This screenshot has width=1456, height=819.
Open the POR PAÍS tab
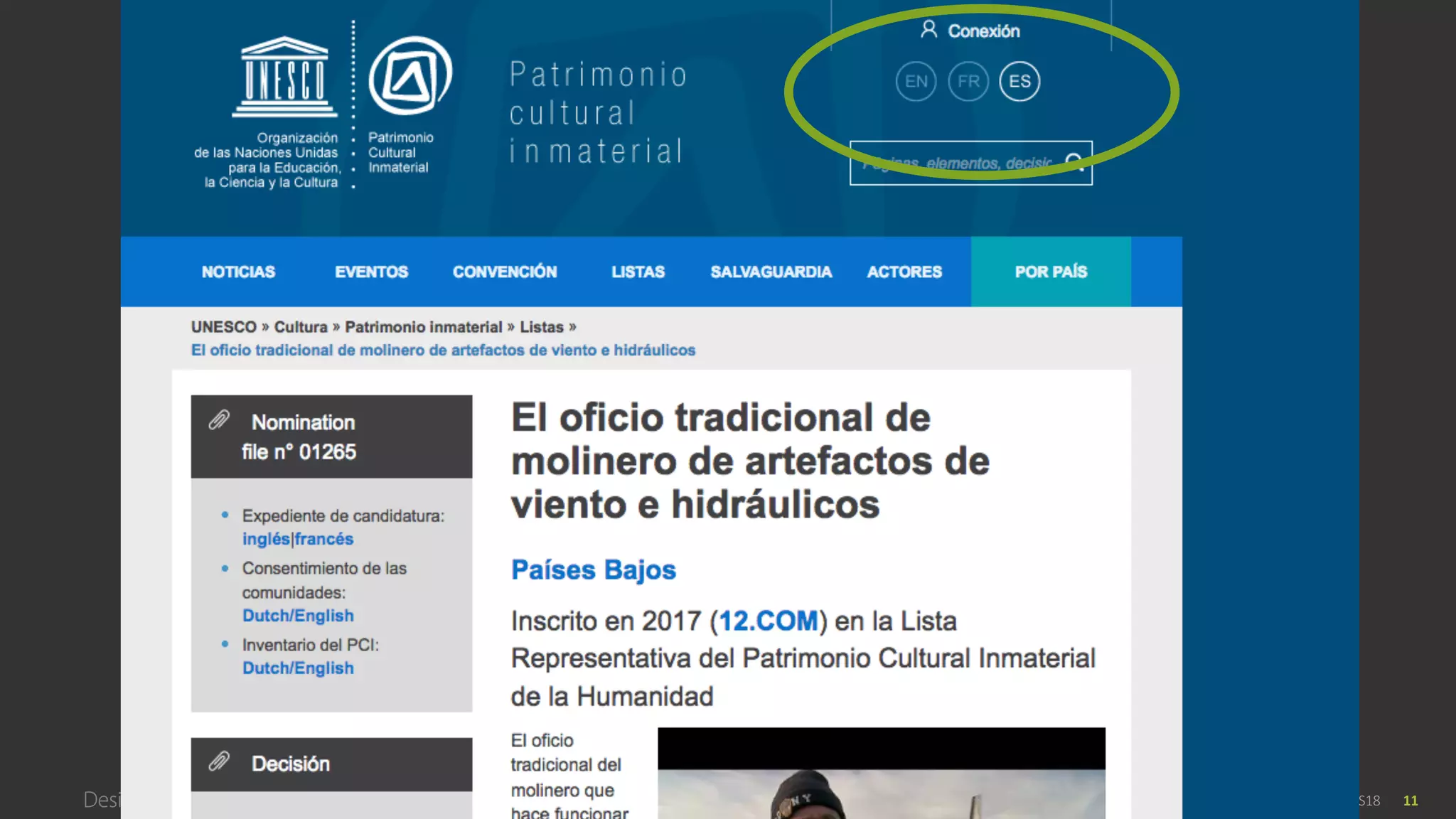pyautogui.click(x=1051, y=272)
